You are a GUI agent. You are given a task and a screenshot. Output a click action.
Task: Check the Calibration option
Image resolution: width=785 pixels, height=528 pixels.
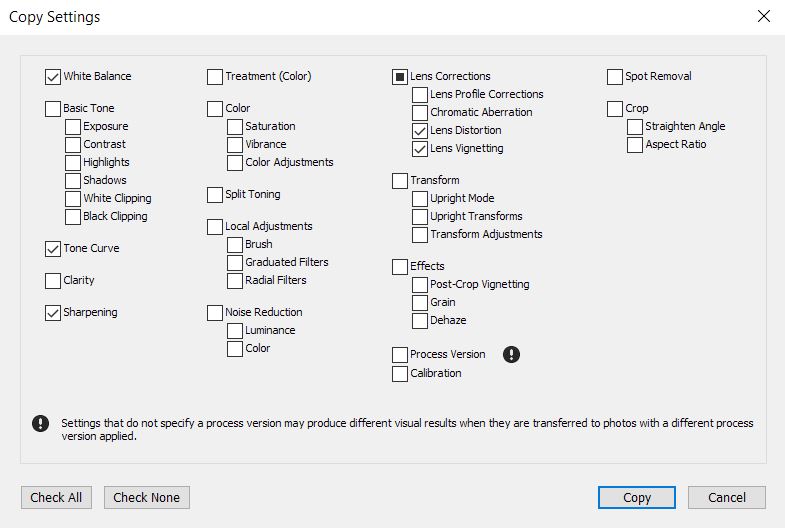pyautogui.click(x=400, y=374)
